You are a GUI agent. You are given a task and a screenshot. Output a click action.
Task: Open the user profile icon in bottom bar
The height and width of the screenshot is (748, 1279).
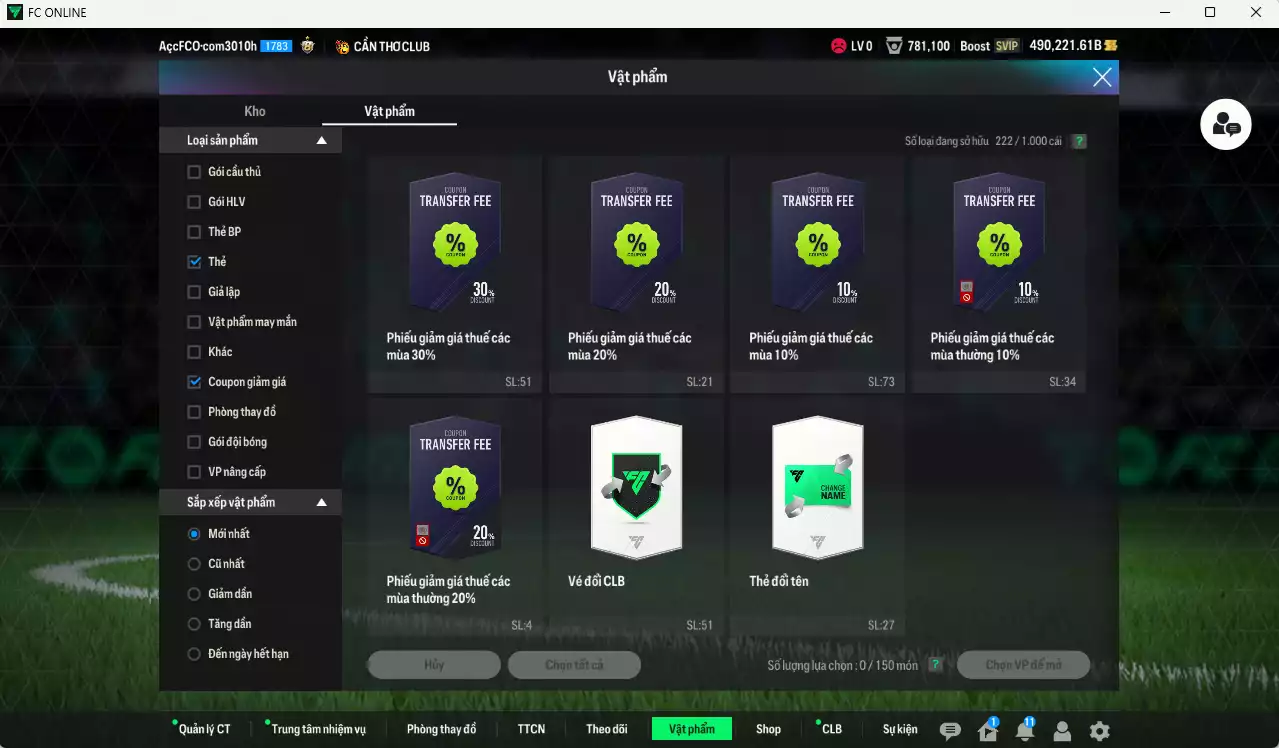[1062, 731]
